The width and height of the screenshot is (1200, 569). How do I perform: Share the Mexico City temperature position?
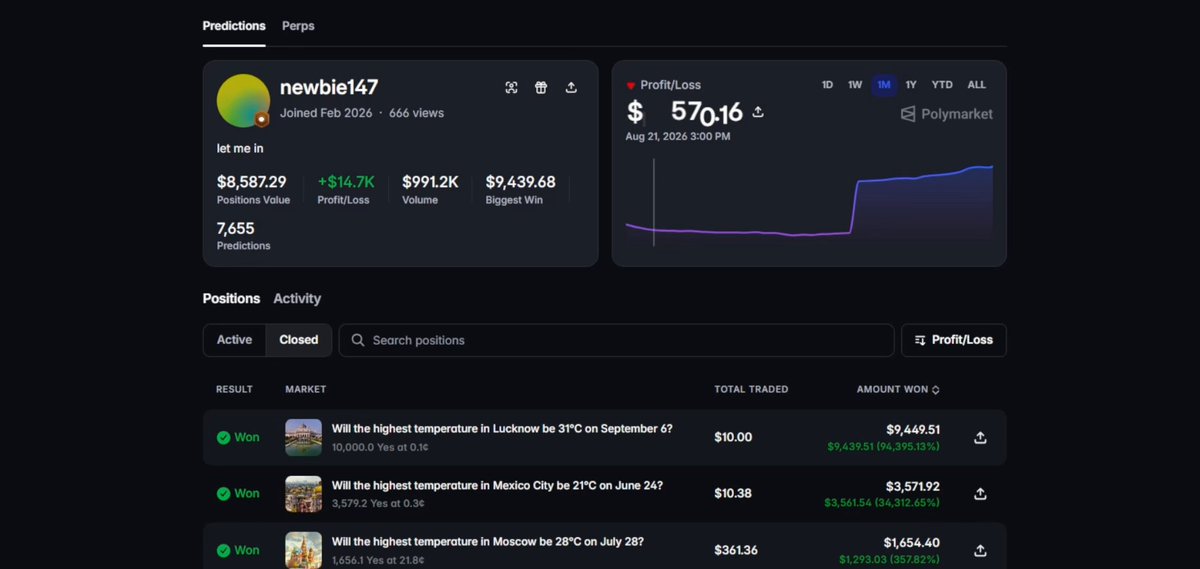click(x=980, y=493)
